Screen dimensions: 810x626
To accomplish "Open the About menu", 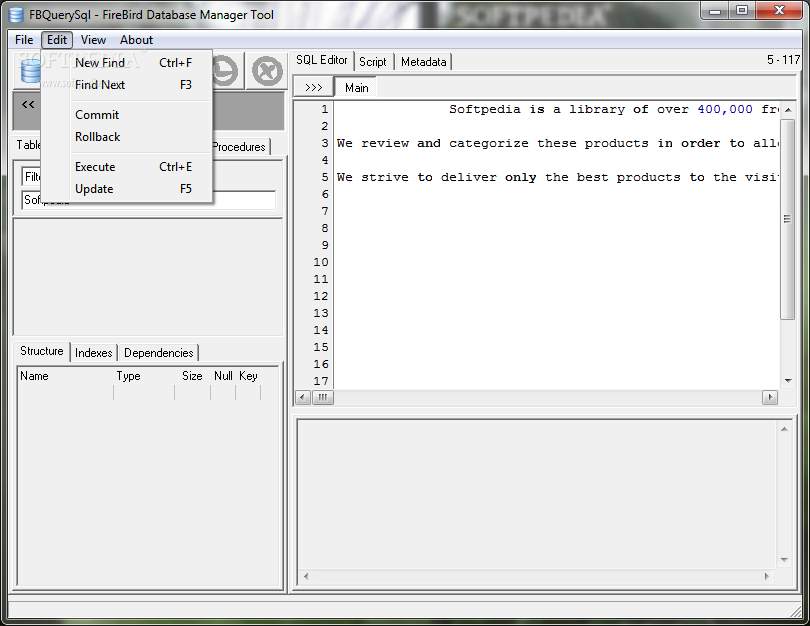I will (x=136, y=40).
